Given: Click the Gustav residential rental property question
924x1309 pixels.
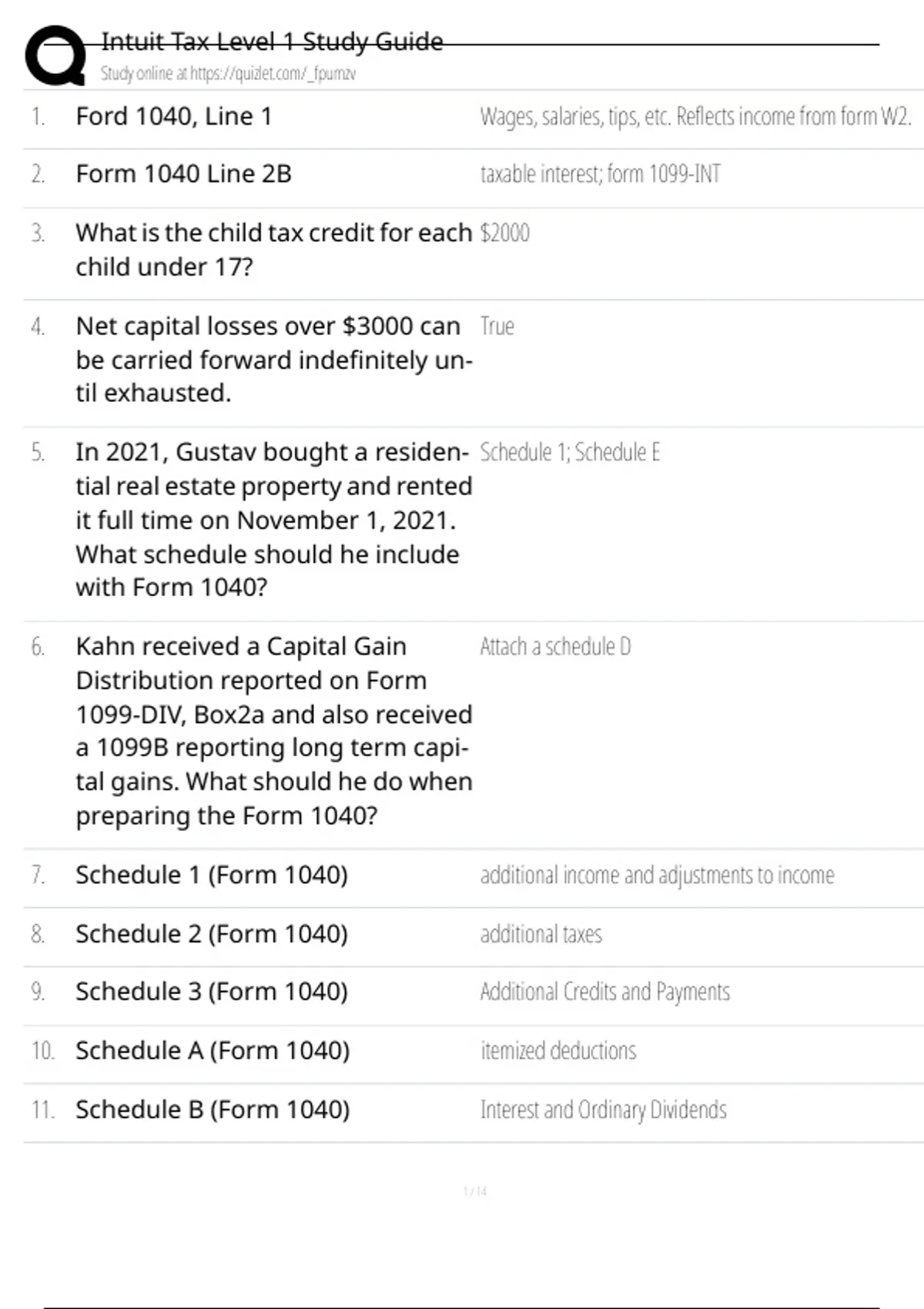Looking at the screenshot, I should coord(273,520).
